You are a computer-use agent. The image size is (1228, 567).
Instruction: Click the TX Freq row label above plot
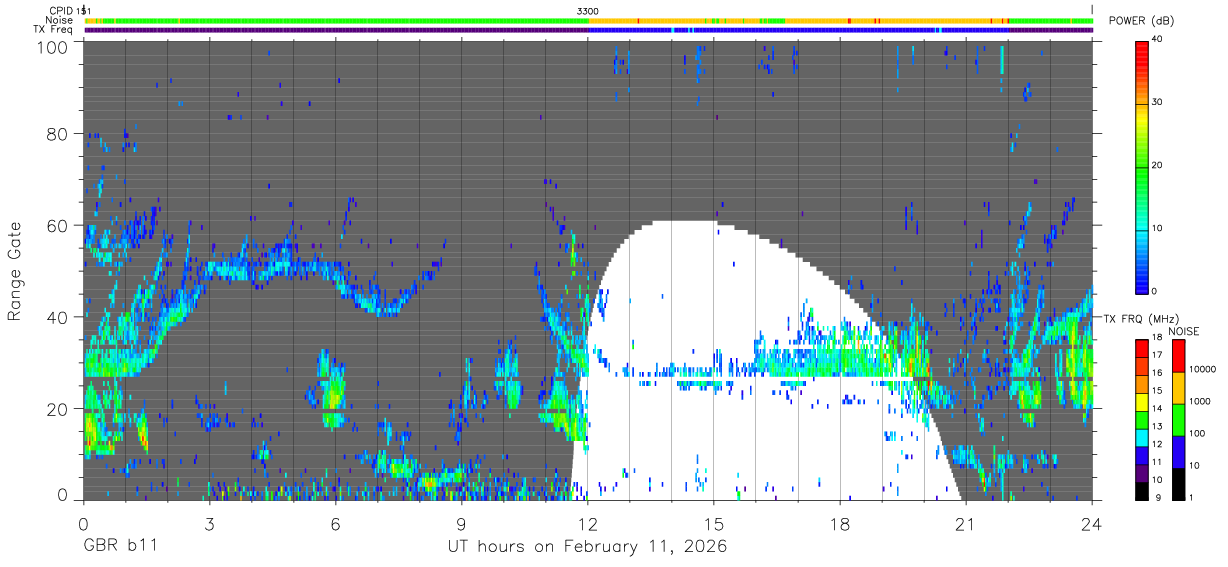pos(53,30)
